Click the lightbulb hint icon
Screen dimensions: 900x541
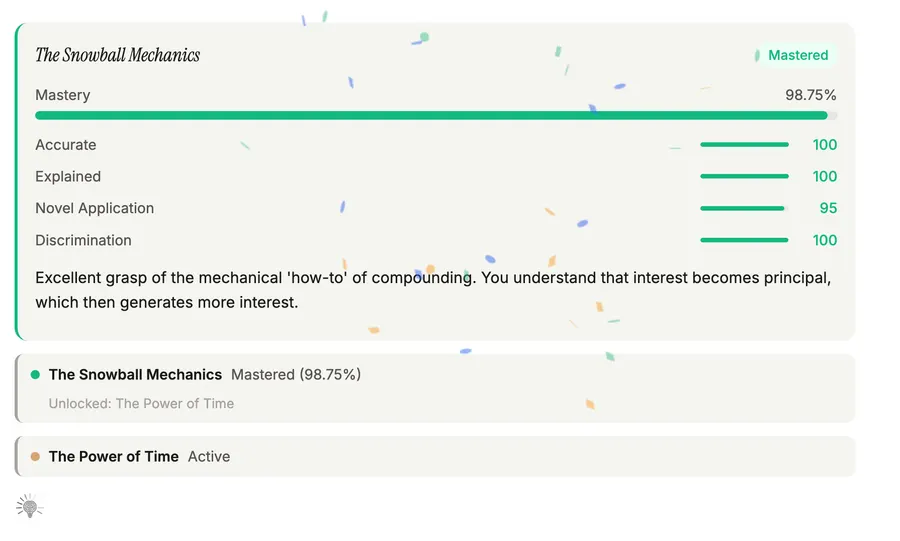pyautogui.click(x=29, y=507)
